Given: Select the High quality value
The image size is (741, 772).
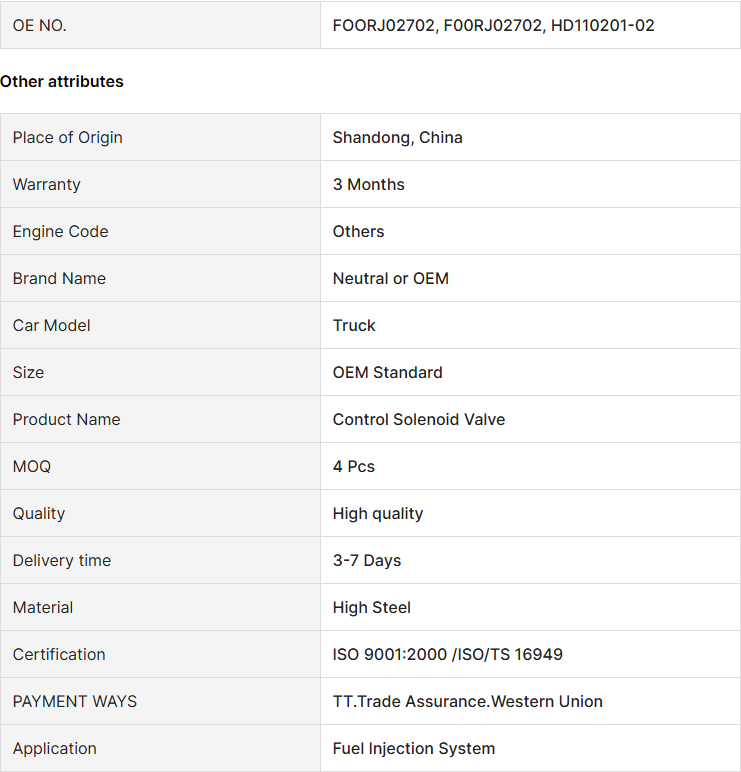Looking at the screenshot, I should [378, 514].
